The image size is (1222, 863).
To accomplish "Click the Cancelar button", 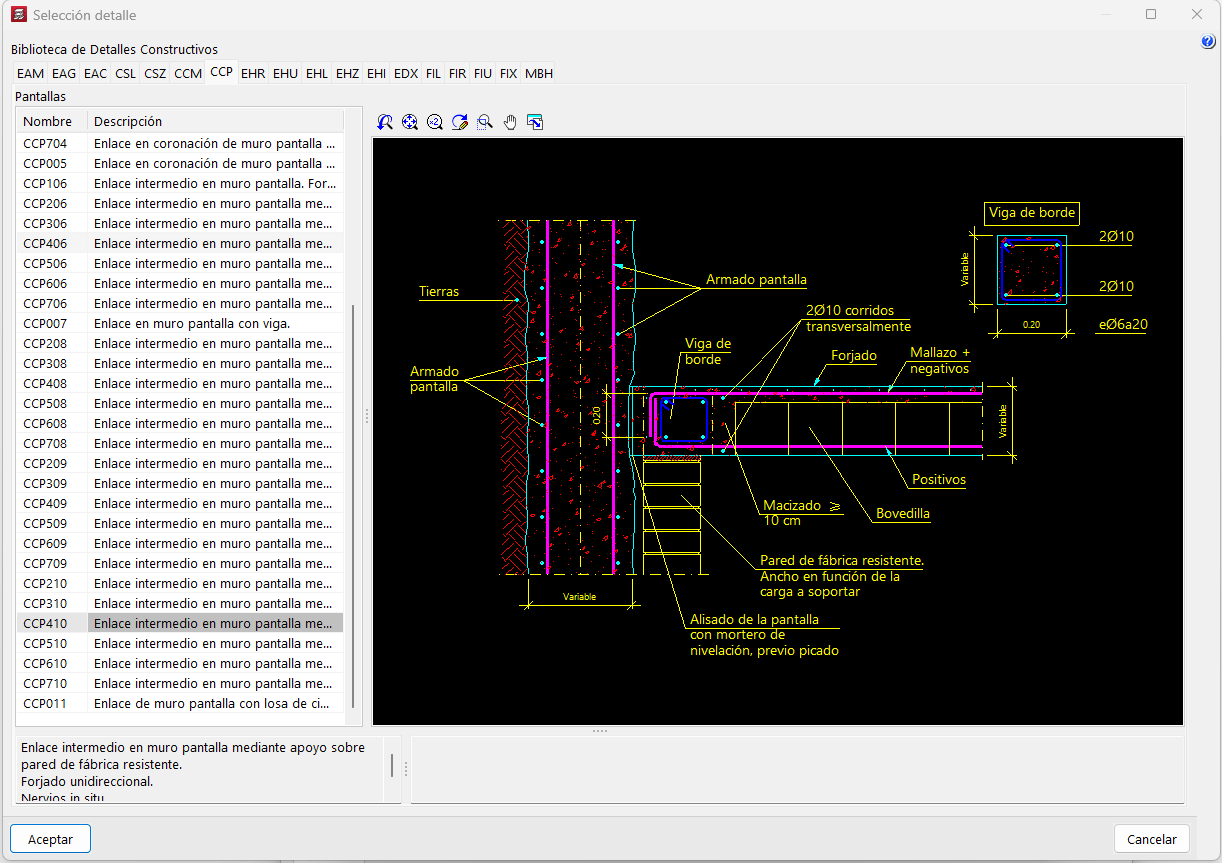I will (1151, 839).
